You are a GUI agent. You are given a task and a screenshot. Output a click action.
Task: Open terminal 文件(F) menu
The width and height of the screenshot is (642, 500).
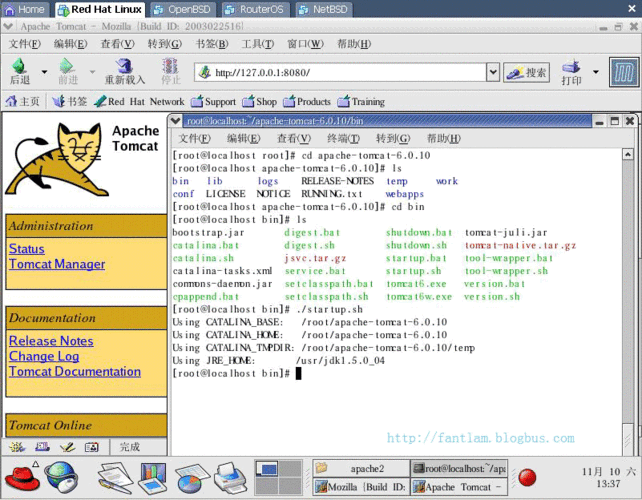[194, 138]
